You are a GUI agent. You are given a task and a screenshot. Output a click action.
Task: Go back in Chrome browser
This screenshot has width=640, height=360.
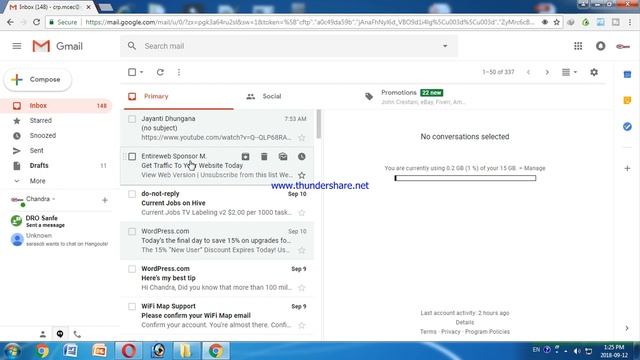[x=11, y=22]
